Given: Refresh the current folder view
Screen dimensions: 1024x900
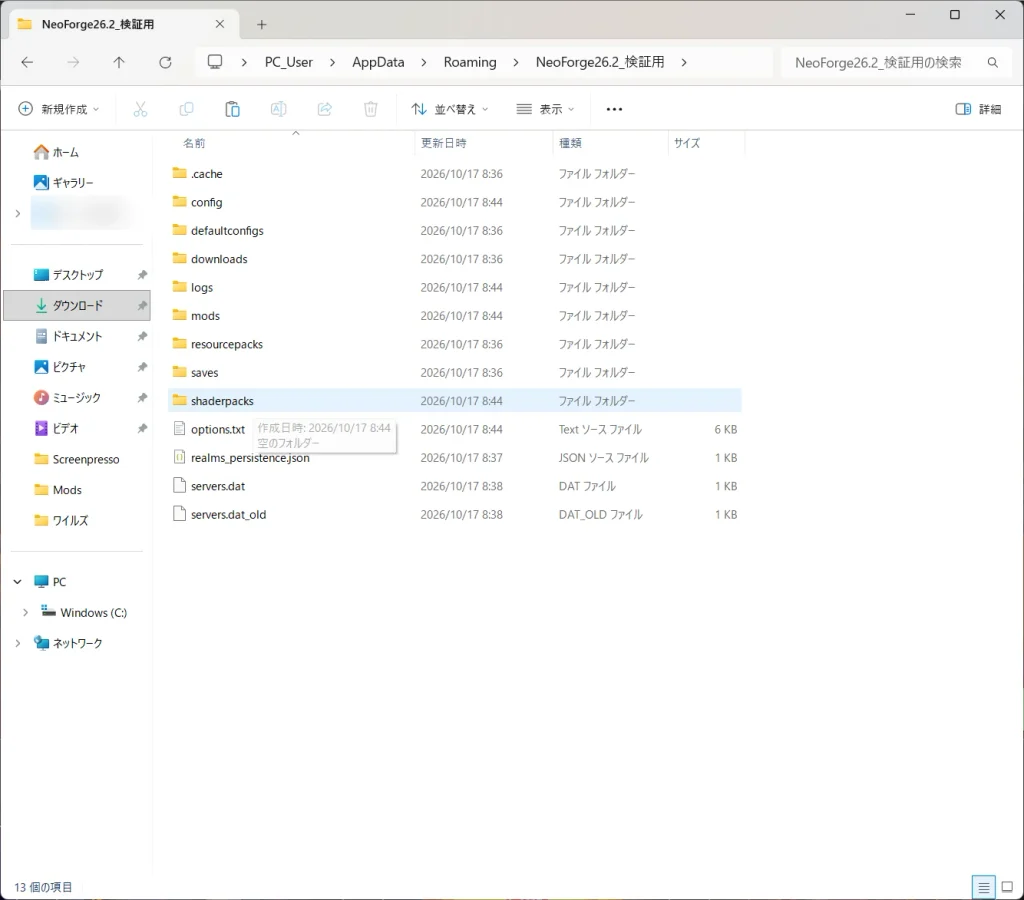Looking at the screenshot, I should pos(165,62).
